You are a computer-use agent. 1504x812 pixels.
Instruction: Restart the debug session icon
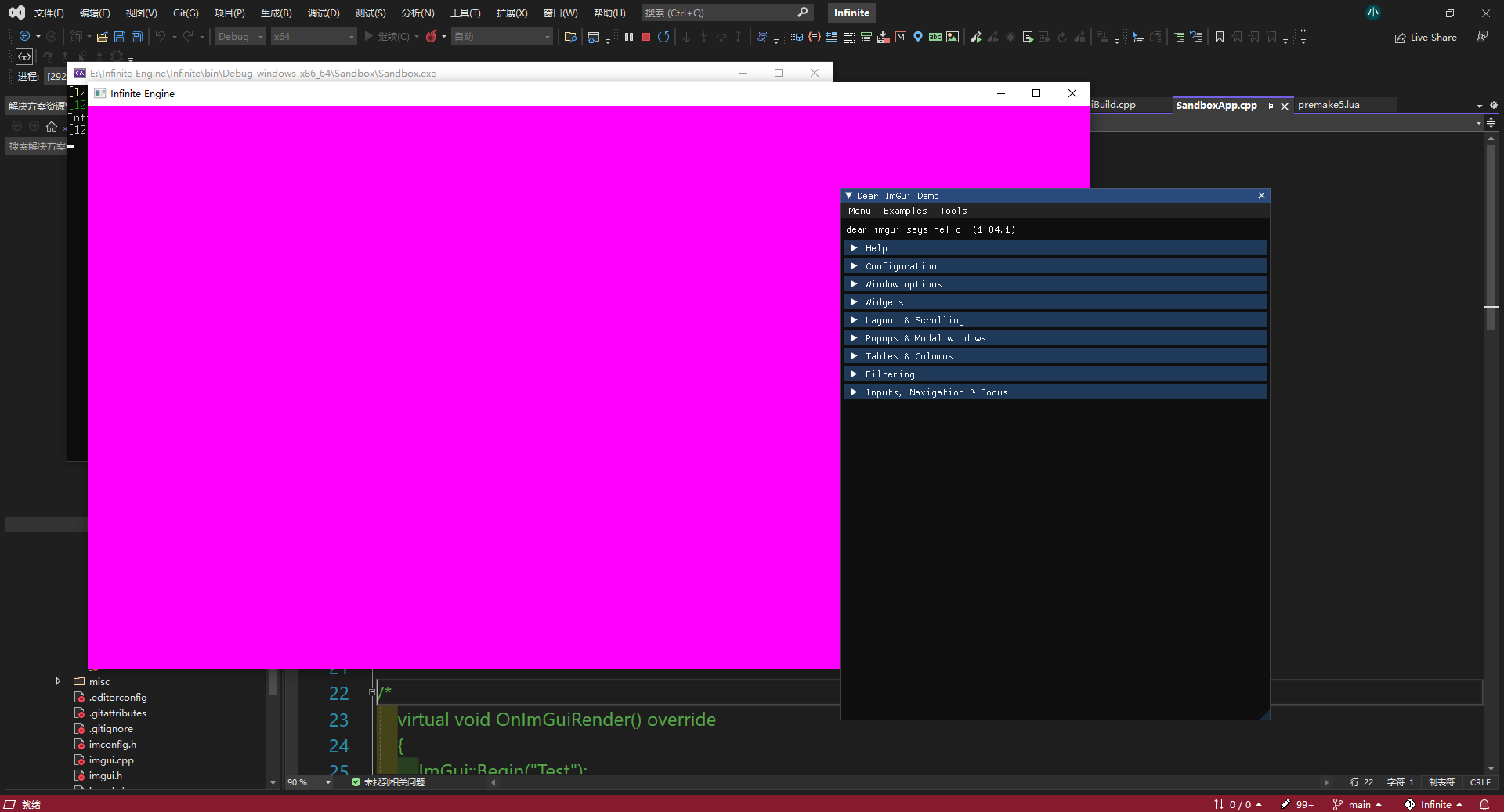tap(663, 37)
